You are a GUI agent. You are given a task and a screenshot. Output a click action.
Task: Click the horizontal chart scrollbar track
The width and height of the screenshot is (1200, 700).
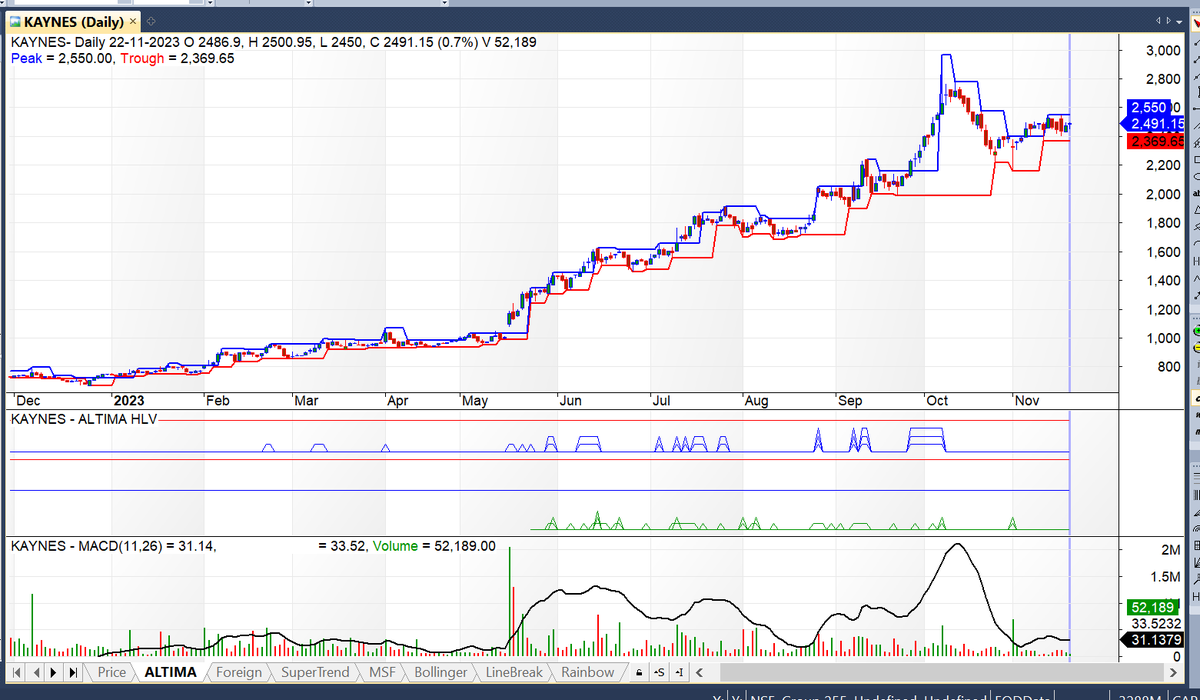tap(940, 672)
